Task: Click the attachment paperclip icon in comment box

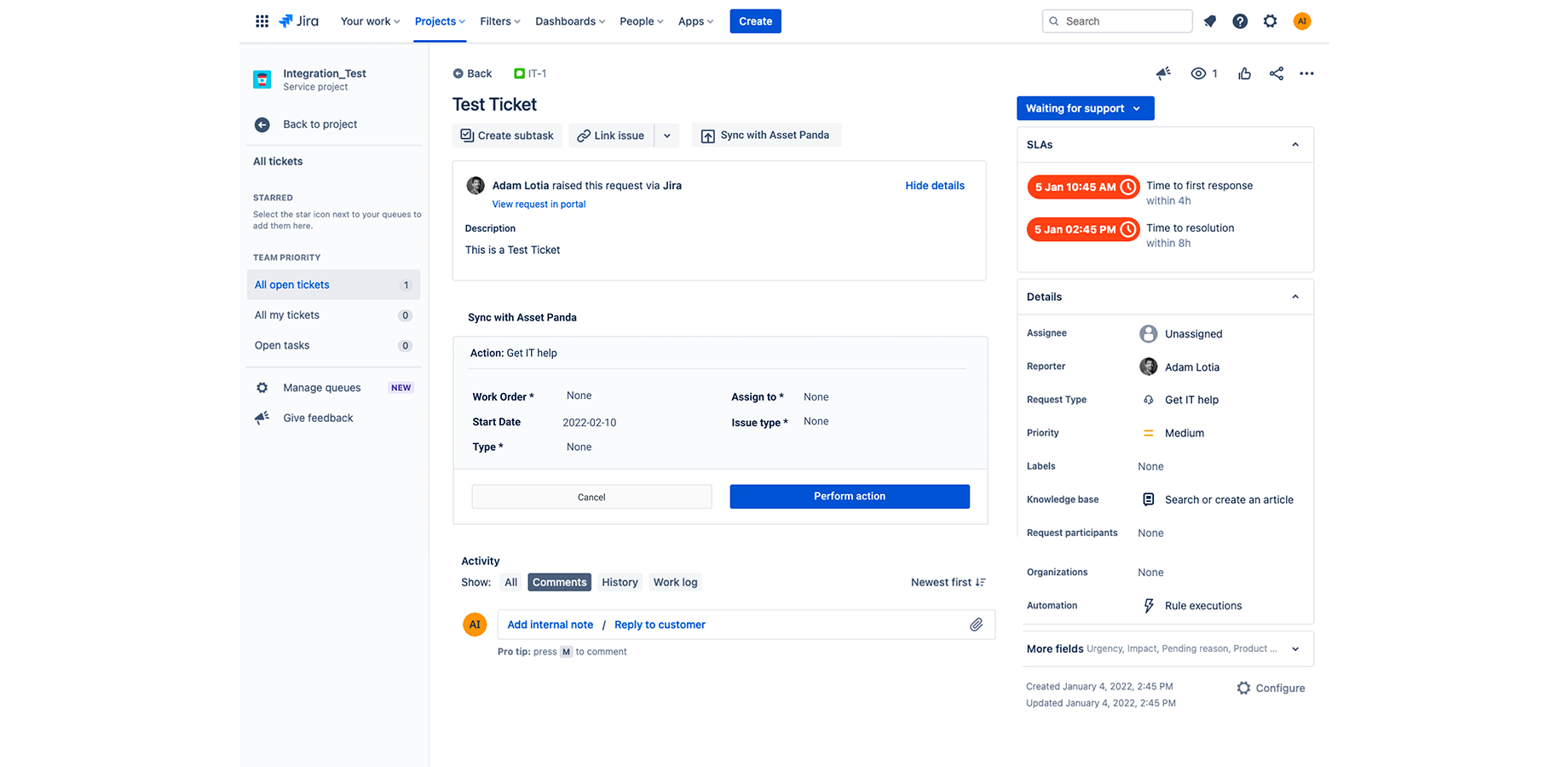Action: coord(977,625)
